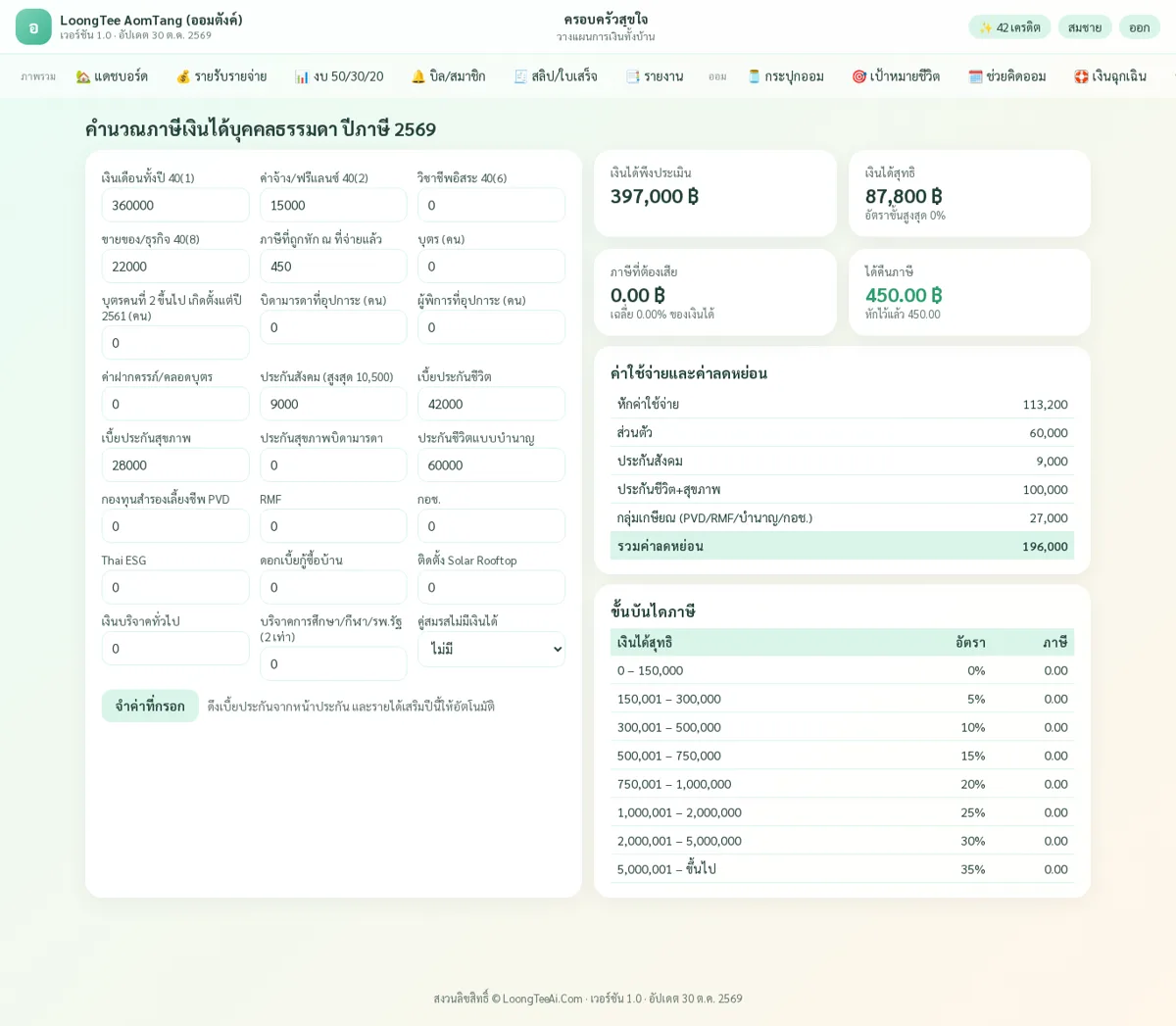
Task: Click the ขายของ/ธุรกิจ 40(8) input
Action: [175, 267]
